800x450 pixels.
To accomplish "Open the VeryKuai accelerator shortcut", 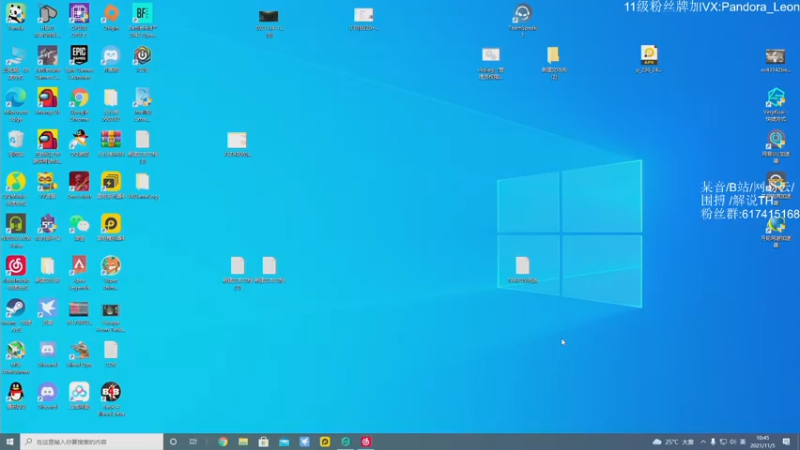I will 776,97.
